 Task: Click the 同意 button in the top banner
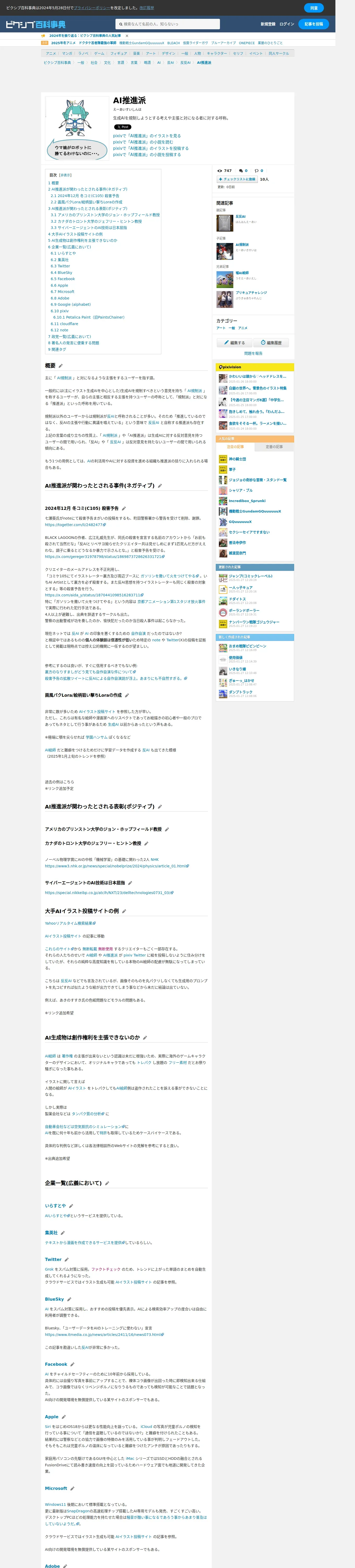[x=313, y=8]
